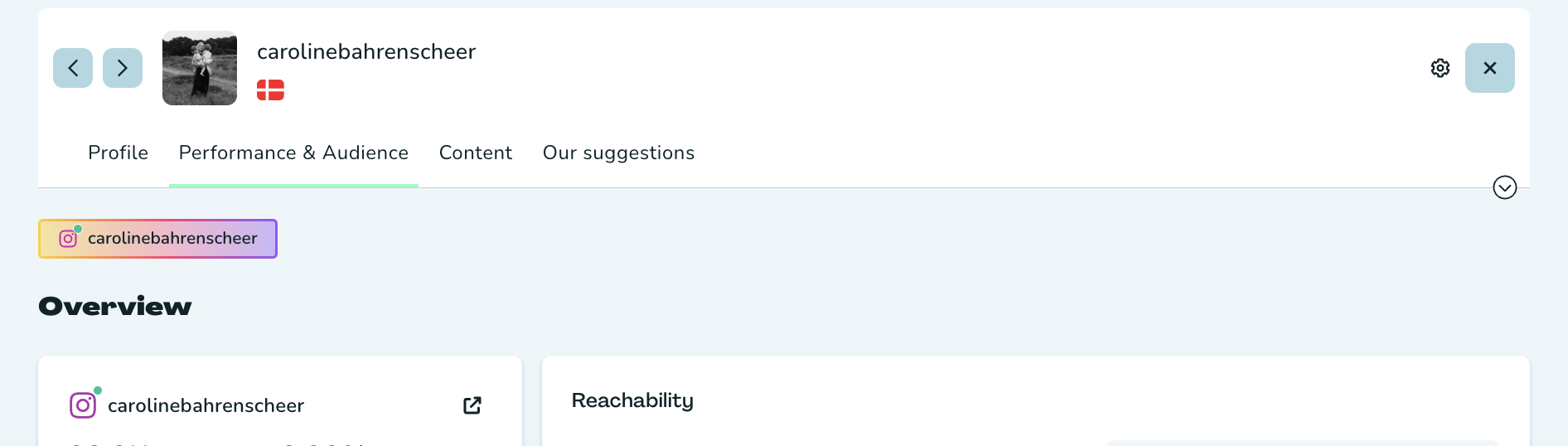Click Instagram logo in the Overview card
The width and height of the screenshot is (1568, 446).
coord(82,405)
